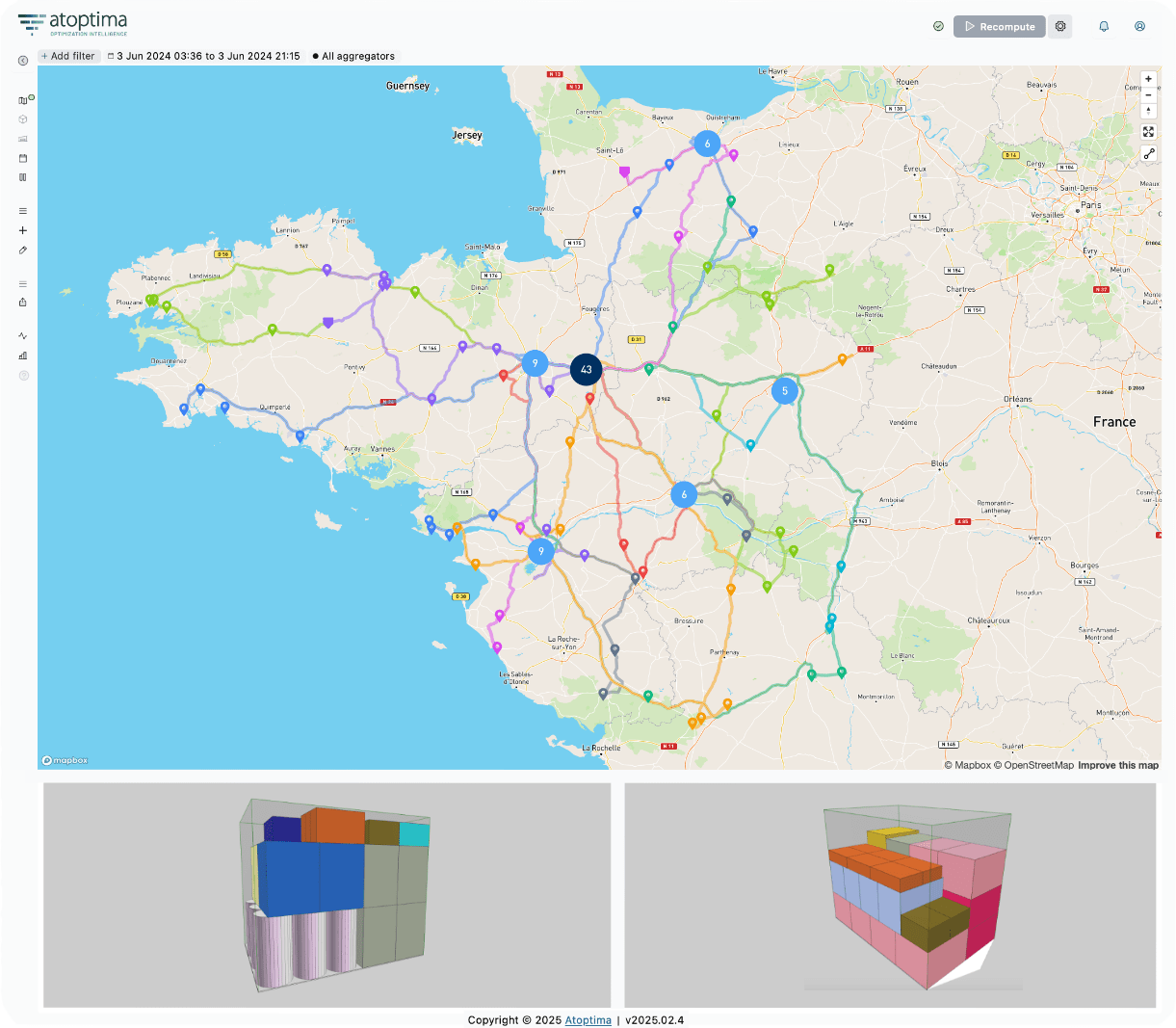Open the 3 Jun 2024 date range filter
1176x1028 pixels.
click(x=204, y=56)
